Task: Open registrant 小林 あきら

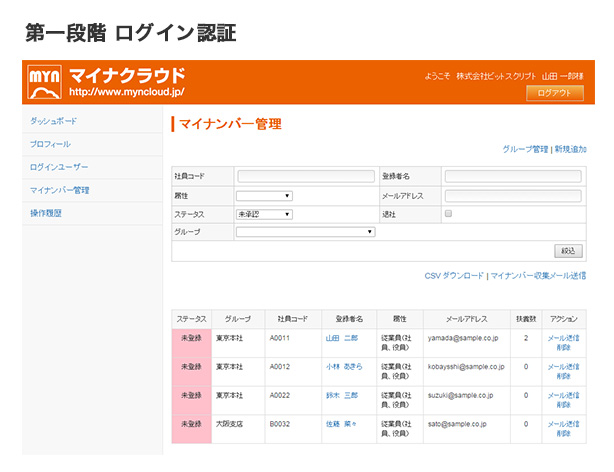Action: [344, 367]
